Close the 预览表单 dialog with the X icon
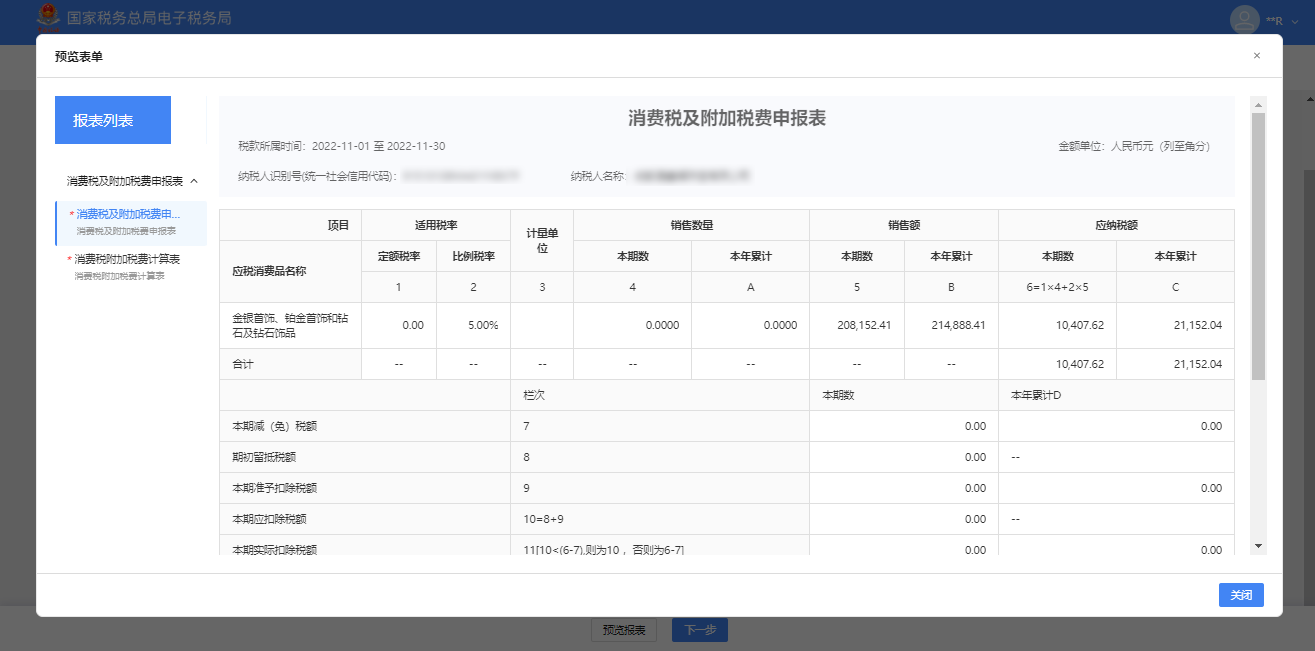Image resolution: width=1315 pixels, height=651 pixels. point(1256,56)
